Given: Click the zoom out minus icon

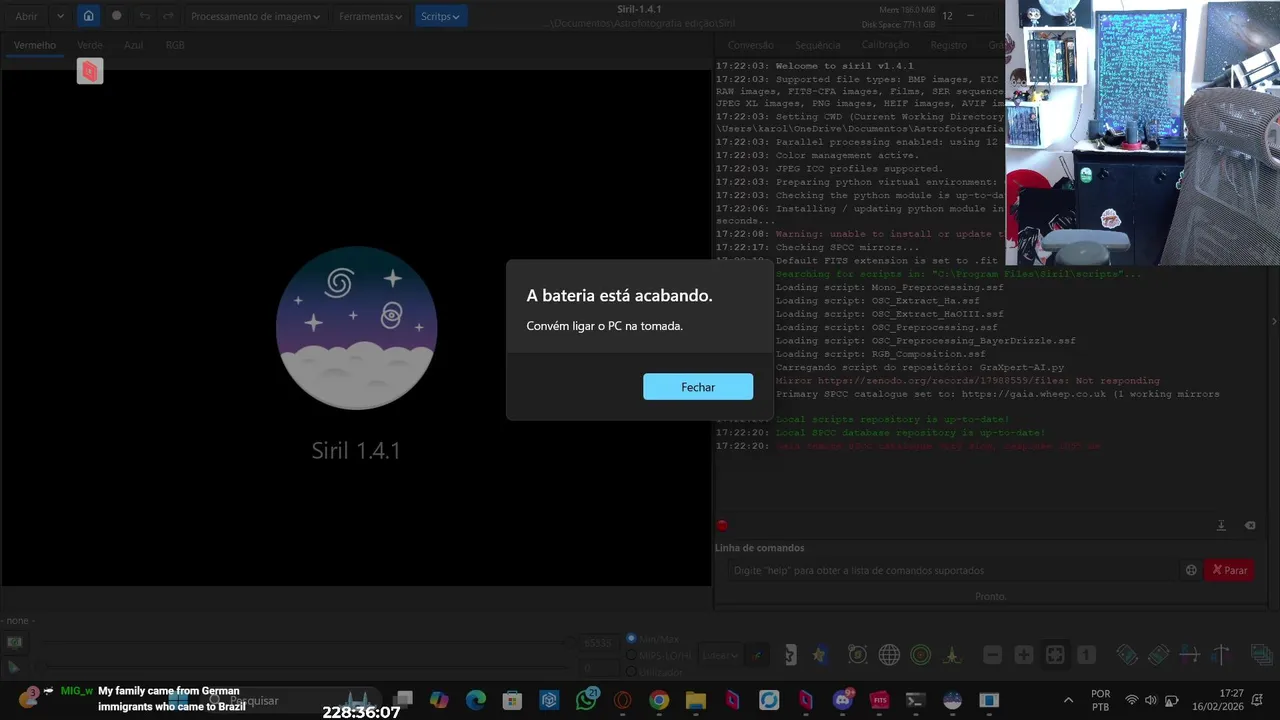Looking at the screenshot, I should click(x=992, y=655).
